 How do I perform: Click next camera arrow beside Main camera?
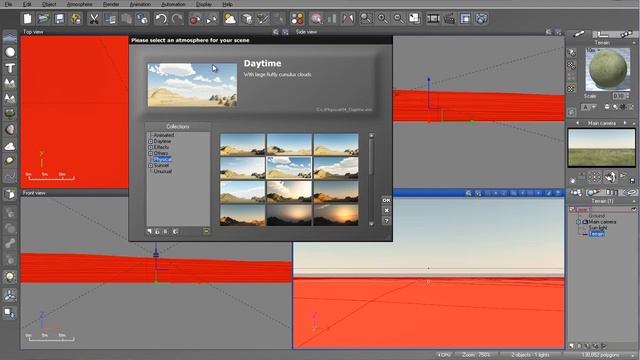coord(625,123)
